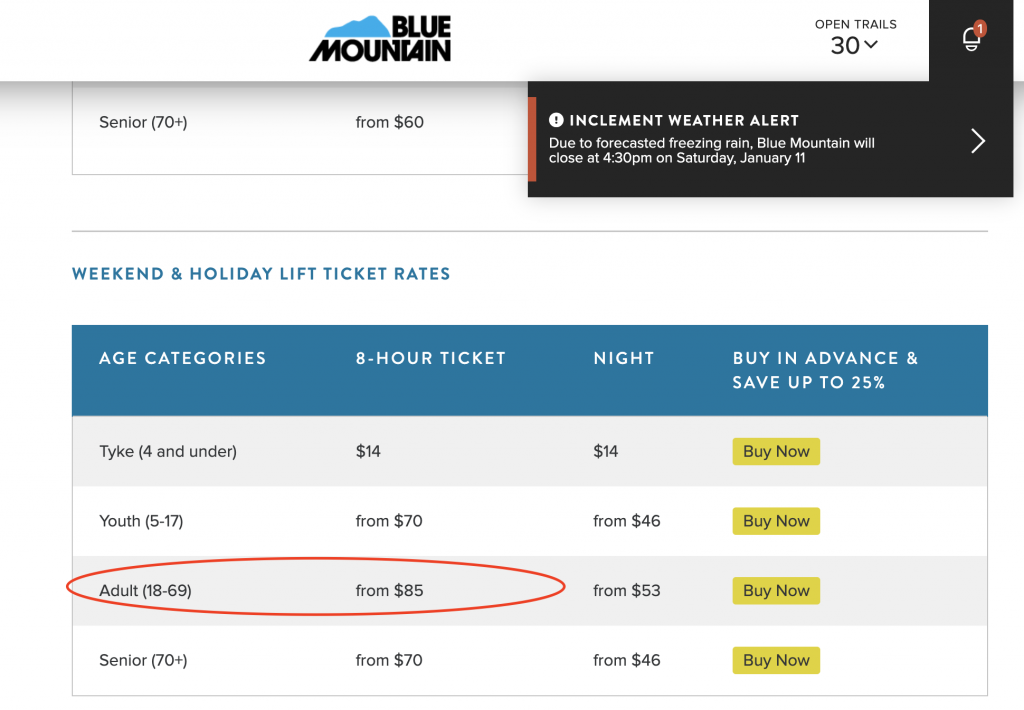
Task: Click the Open Trails count 30
Action: click(x=845, y=46)
